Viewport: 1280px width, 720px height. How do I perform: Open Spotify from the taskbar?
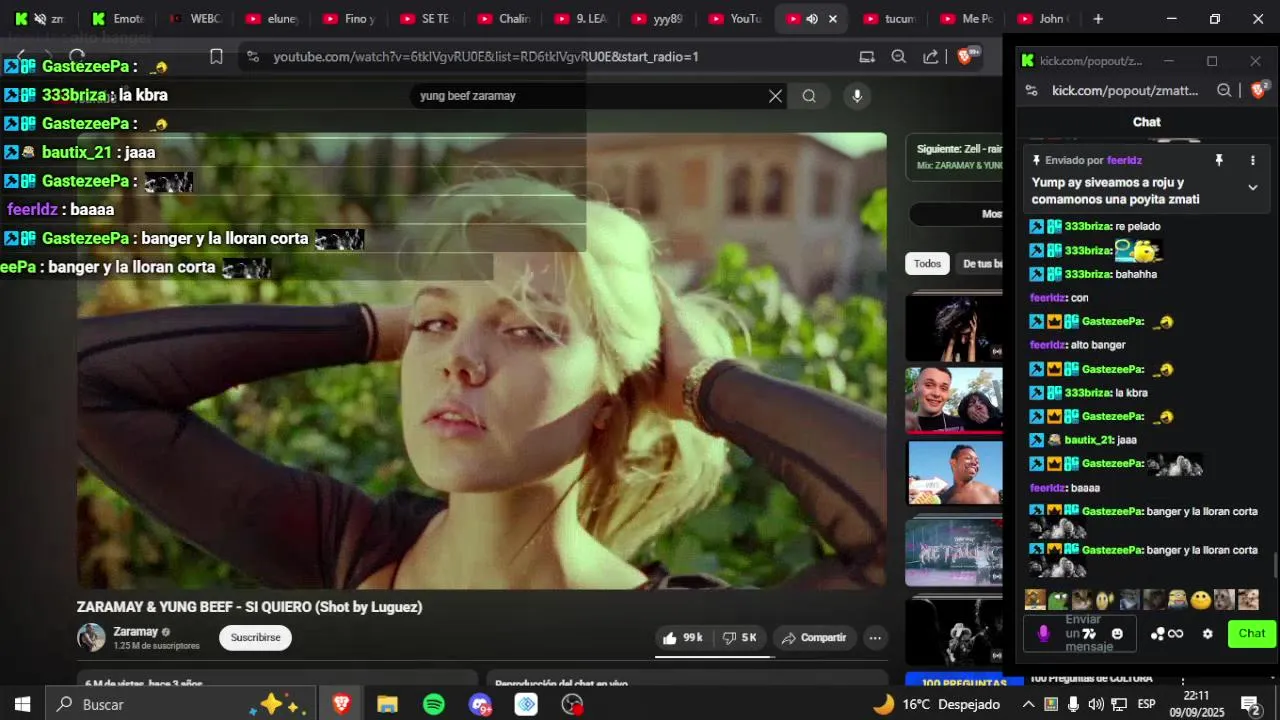tap(433, 704)
